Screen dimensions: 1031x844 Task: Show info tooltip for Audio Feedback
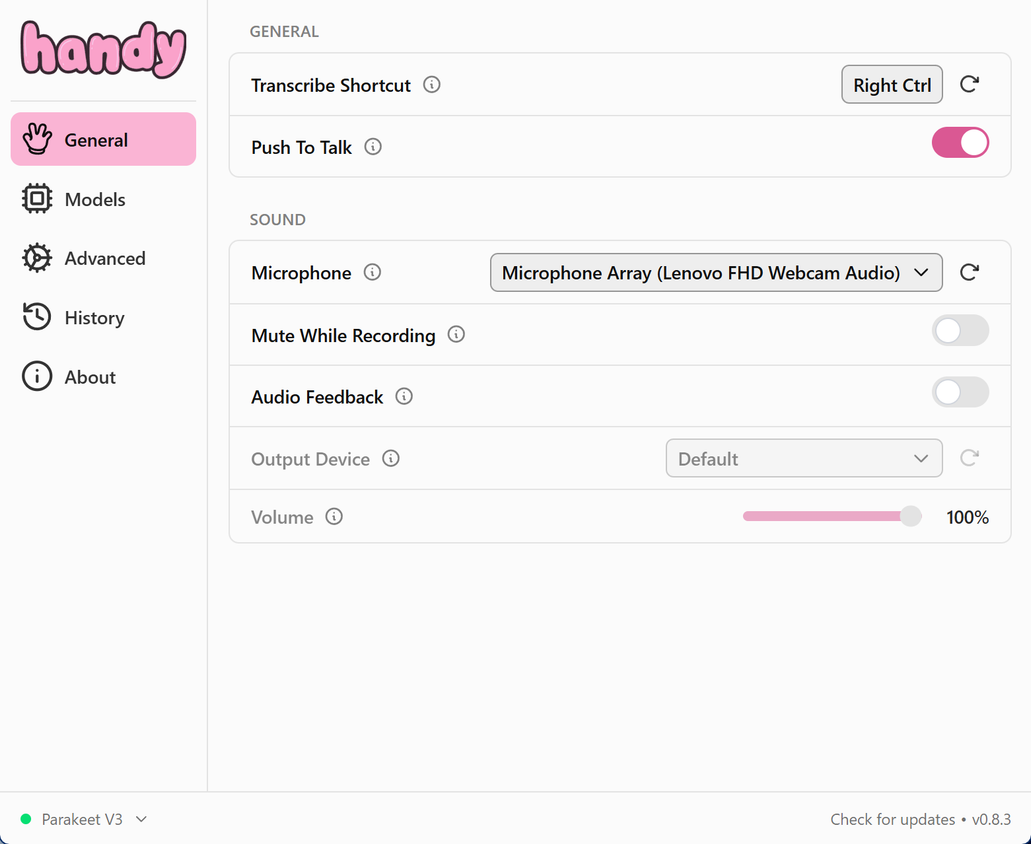coord(404,396)
